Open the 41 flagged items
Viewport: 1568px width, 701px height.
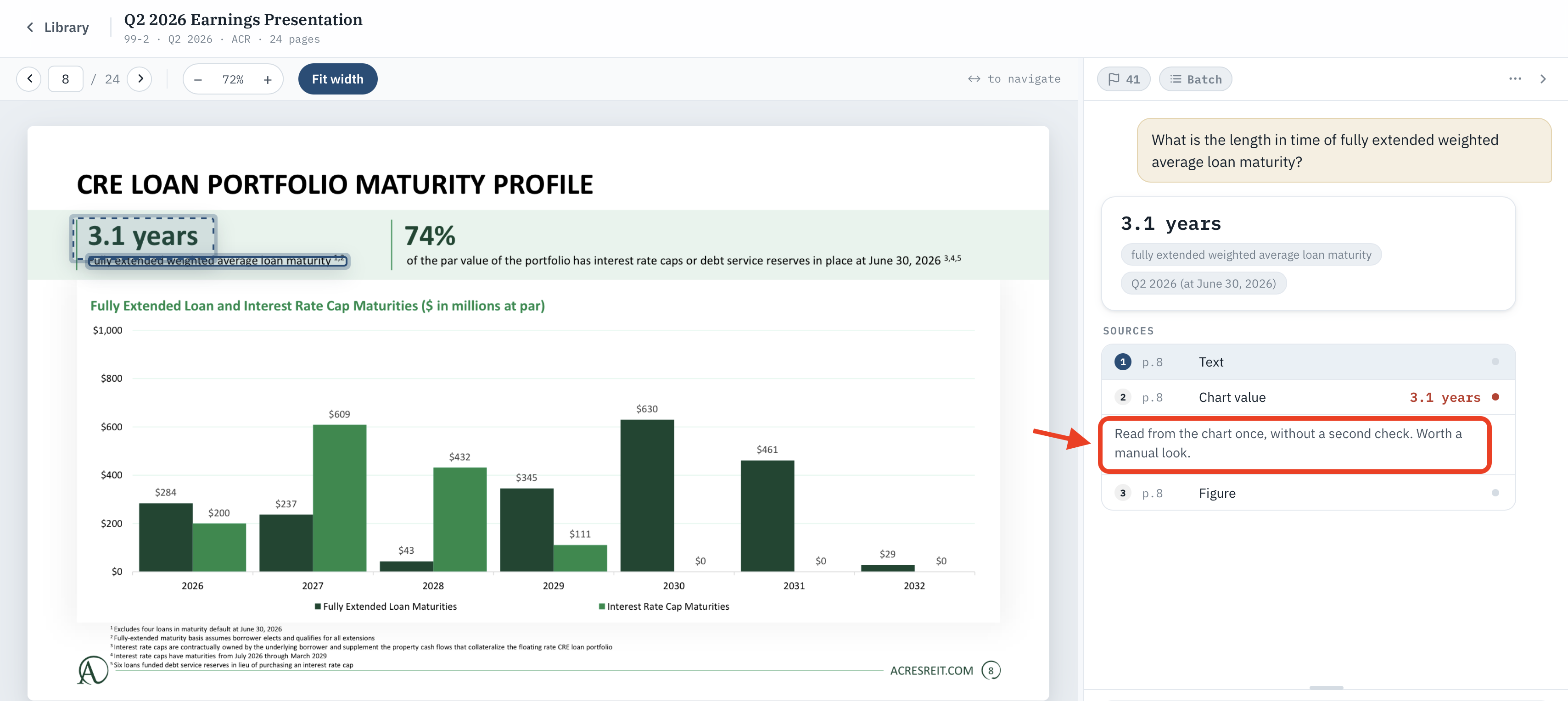(1124, 79)
